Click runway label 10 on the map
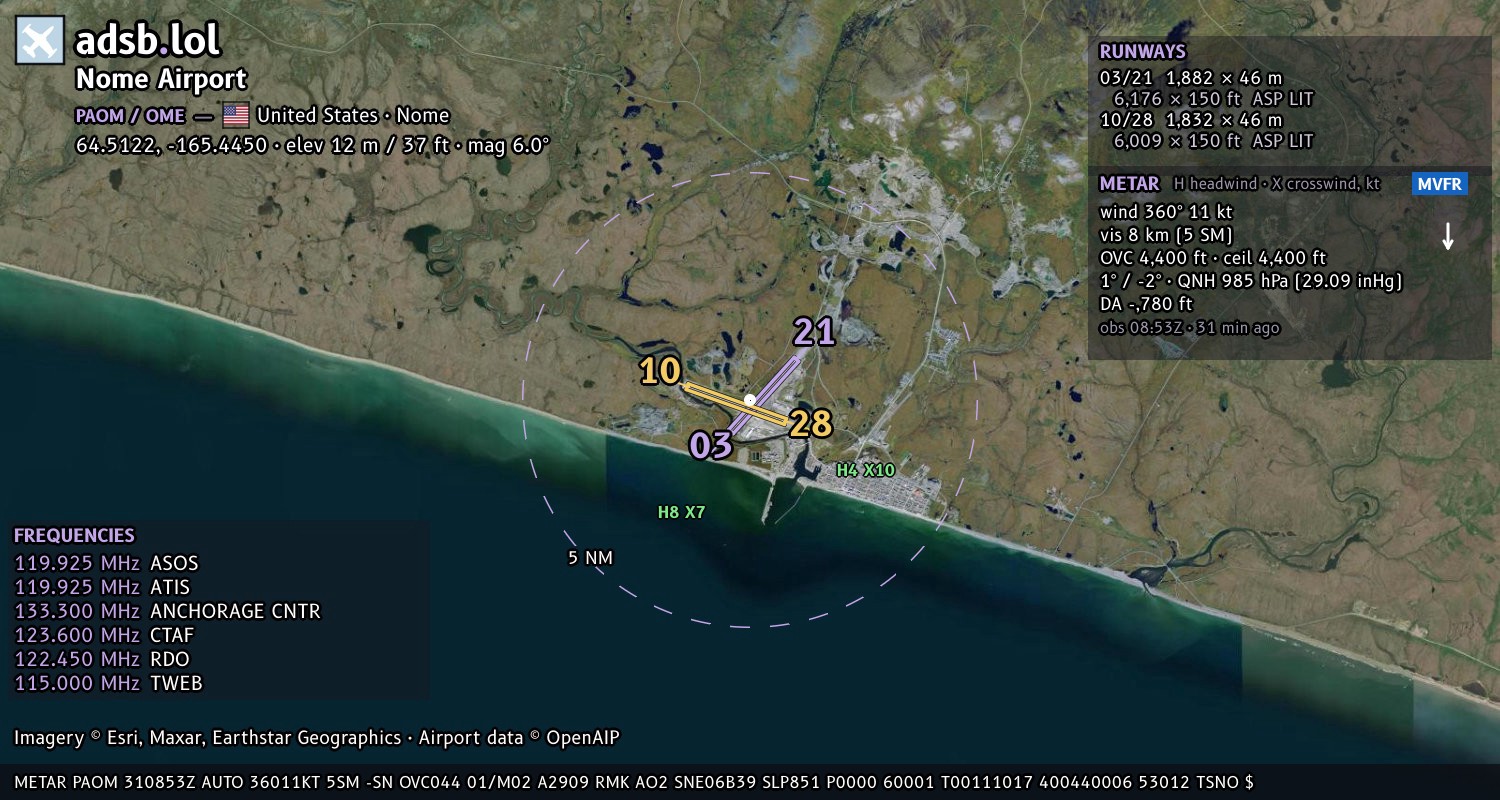Image resolution: width=1500 pixels, height=800 pixels. (x=660, y=371)
